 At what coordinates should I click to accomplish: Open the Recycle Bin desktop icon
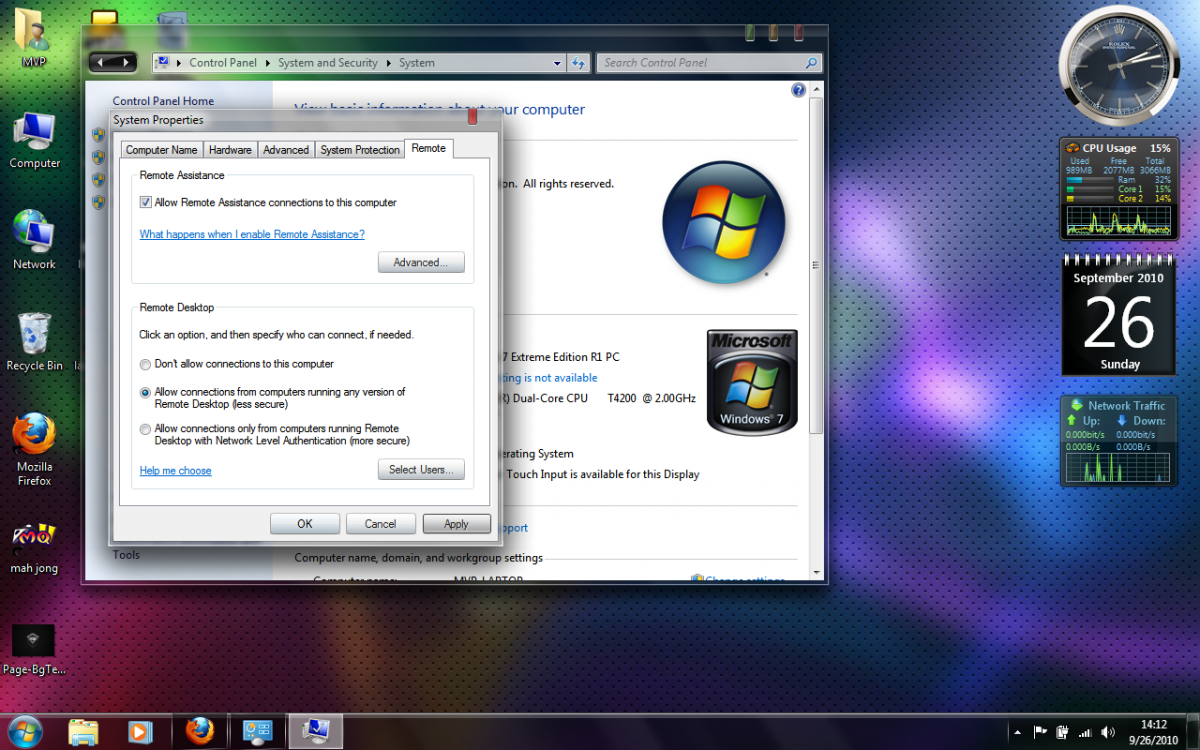(x=34, y=342)
